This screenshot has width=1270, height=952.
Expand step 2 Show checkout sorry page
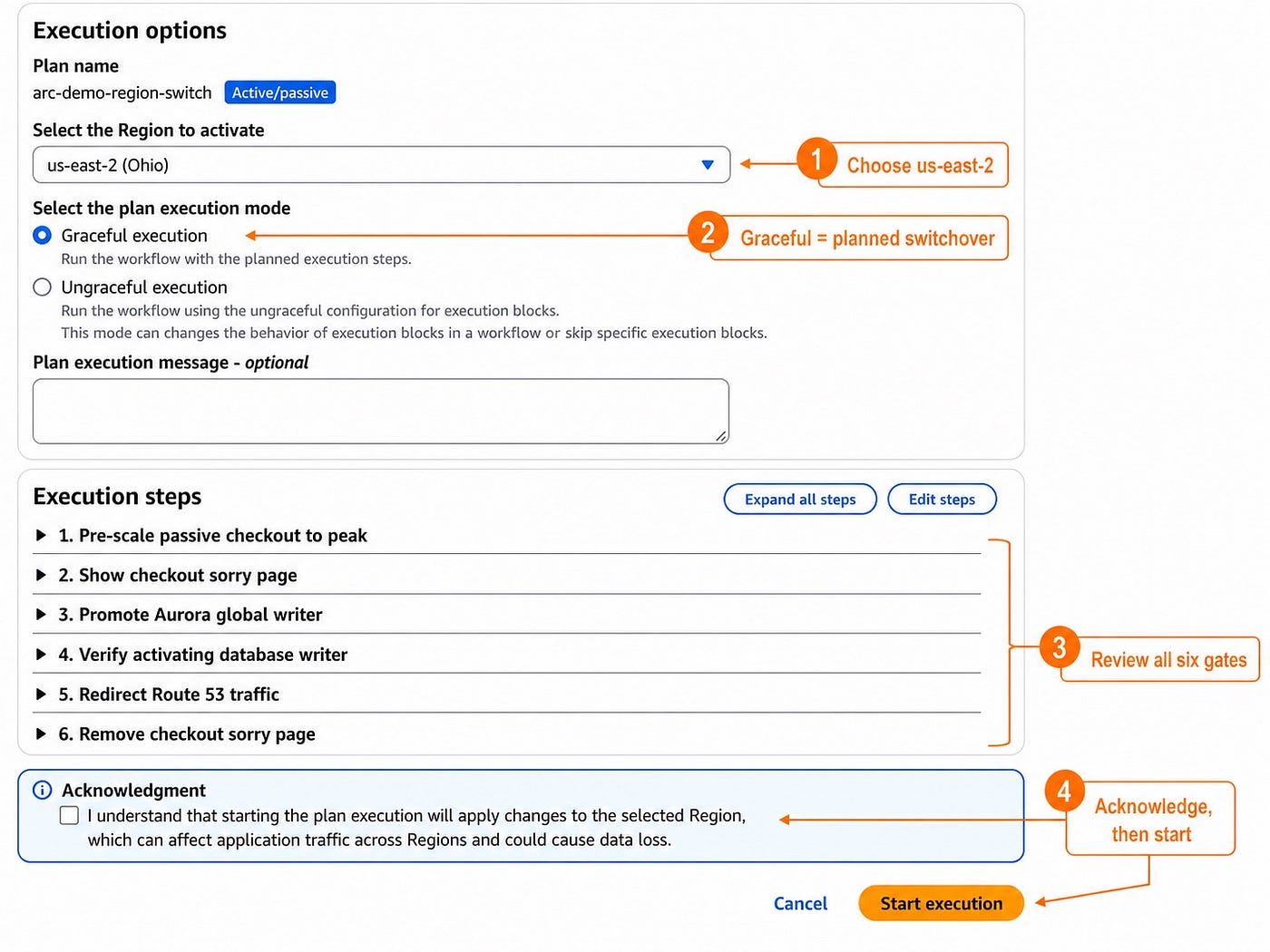click(x=506, y=576)
